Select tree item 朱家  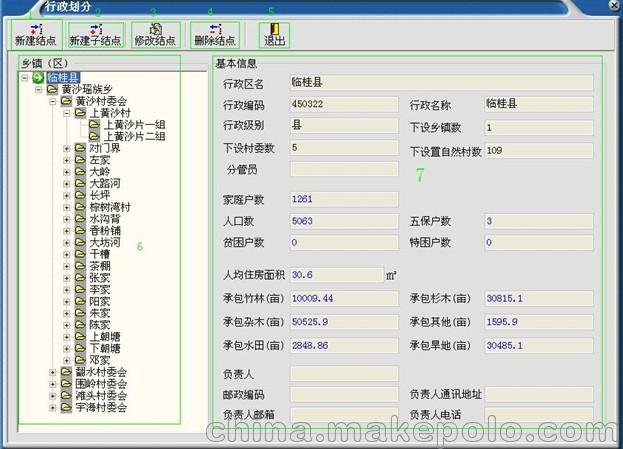100,313
